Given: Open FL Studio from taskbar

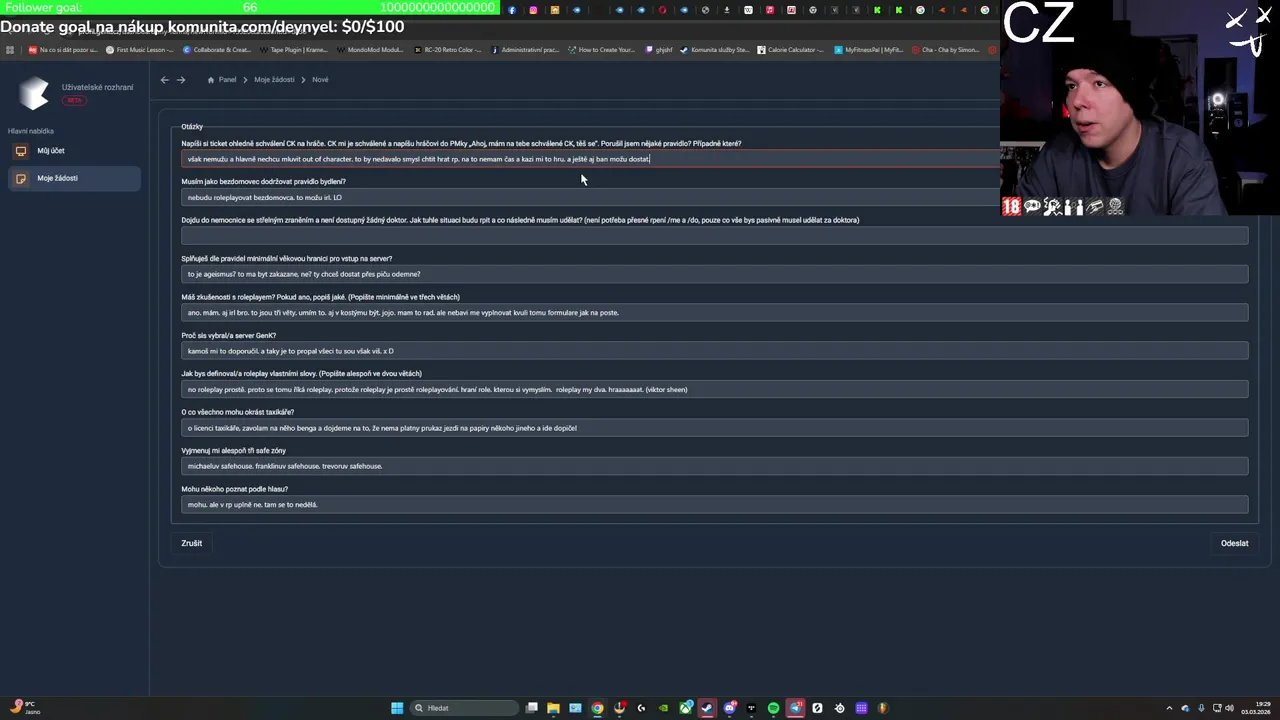Looking at the screenshot, I should click(x=883, y=708).
